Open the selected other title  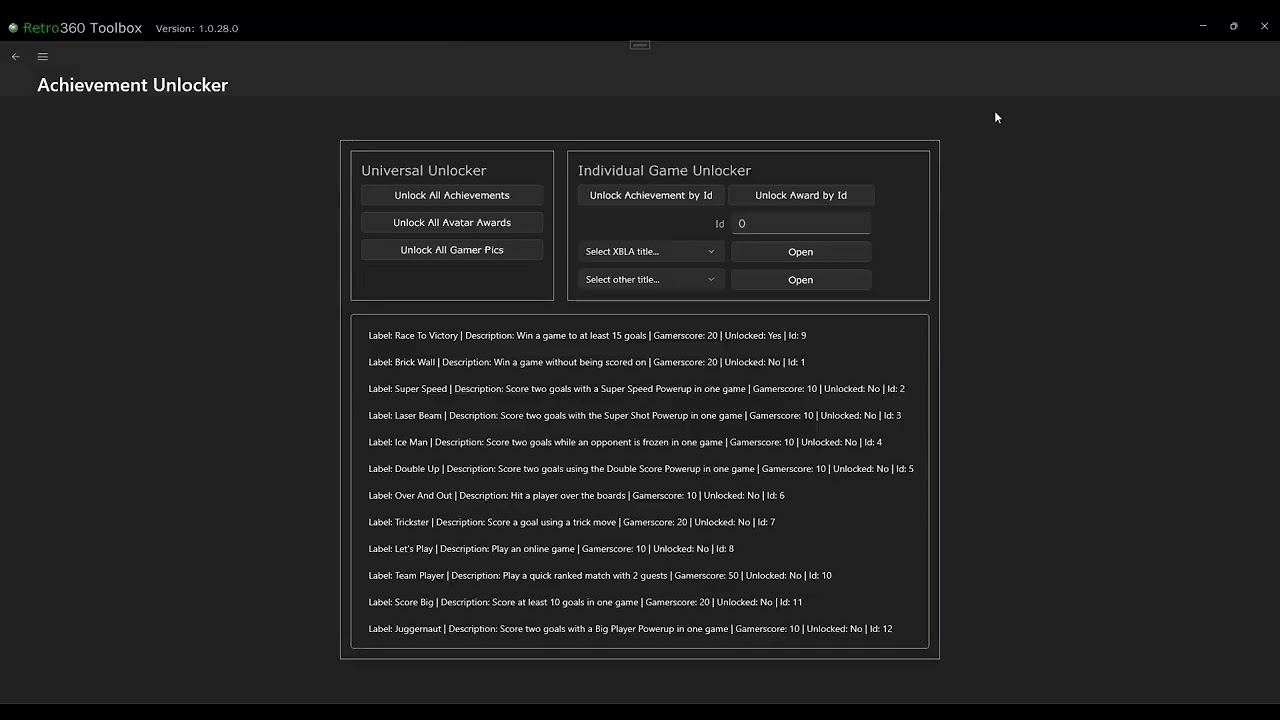pos(801,280)
